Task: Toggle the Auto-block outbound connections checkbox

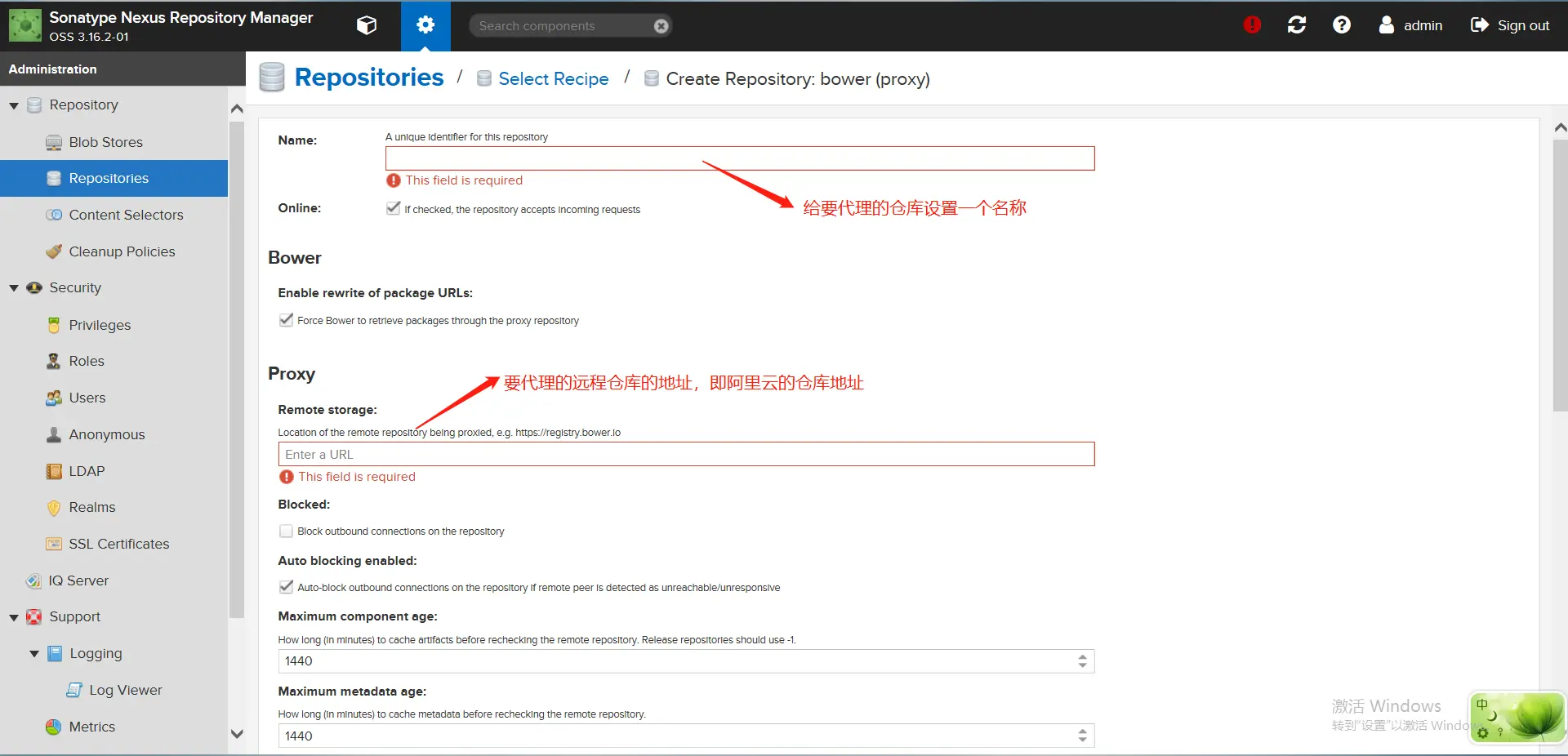Action: tap(286, 587)
